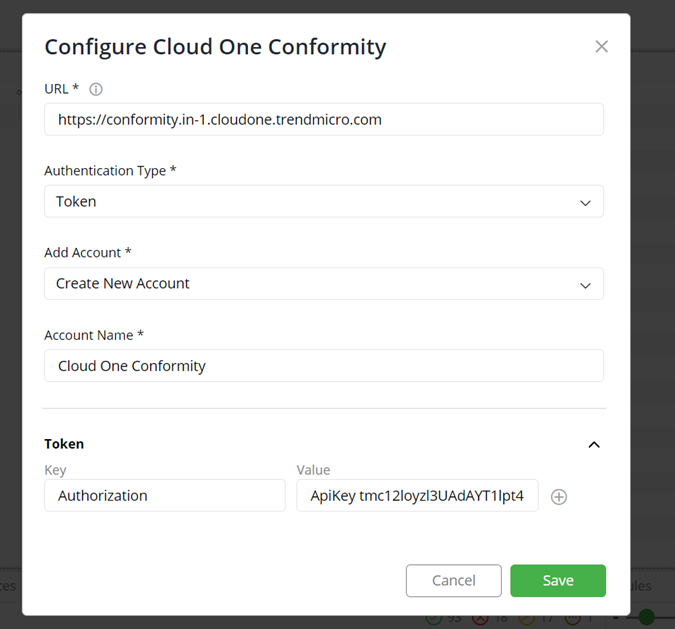Save the Cloud One Conformity configuration
This screenshot has width=675, height=629.
[558, 580]
